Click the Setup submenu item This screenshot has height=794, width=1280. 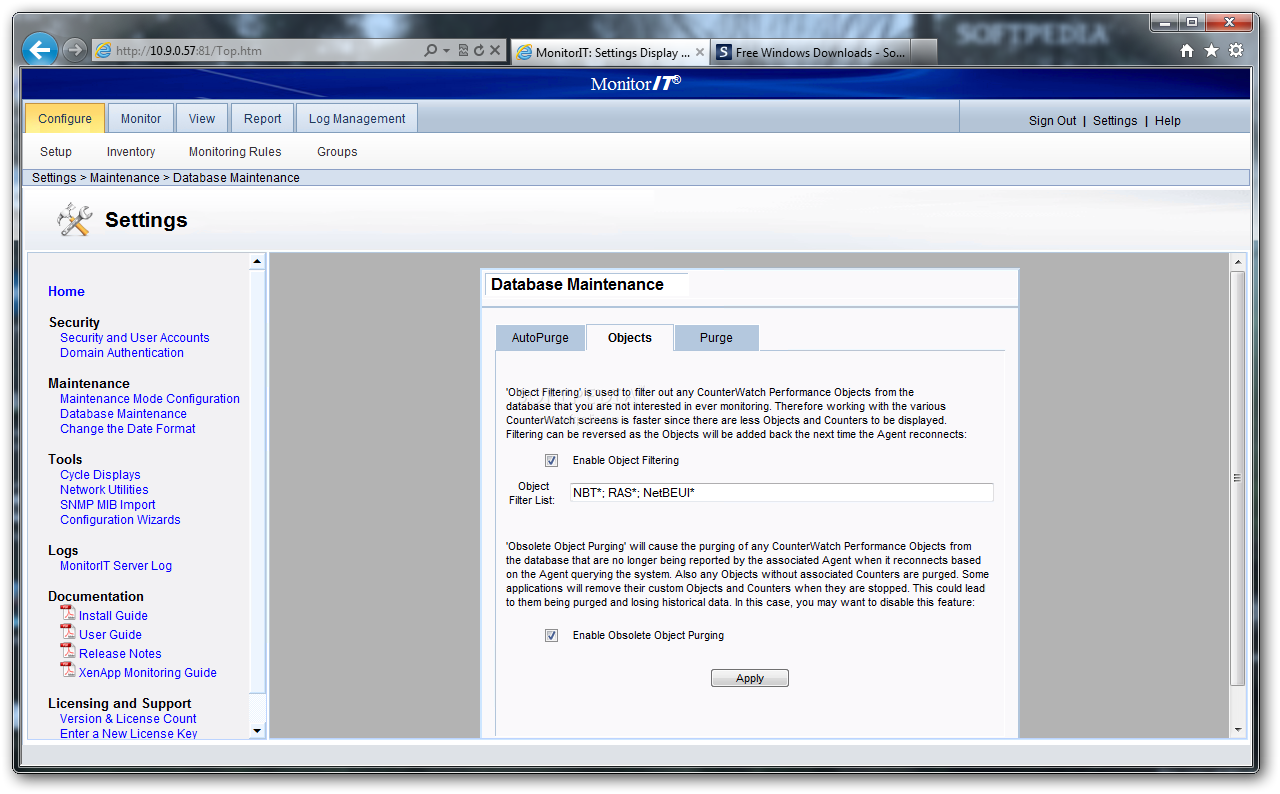(x=56, y=152)
